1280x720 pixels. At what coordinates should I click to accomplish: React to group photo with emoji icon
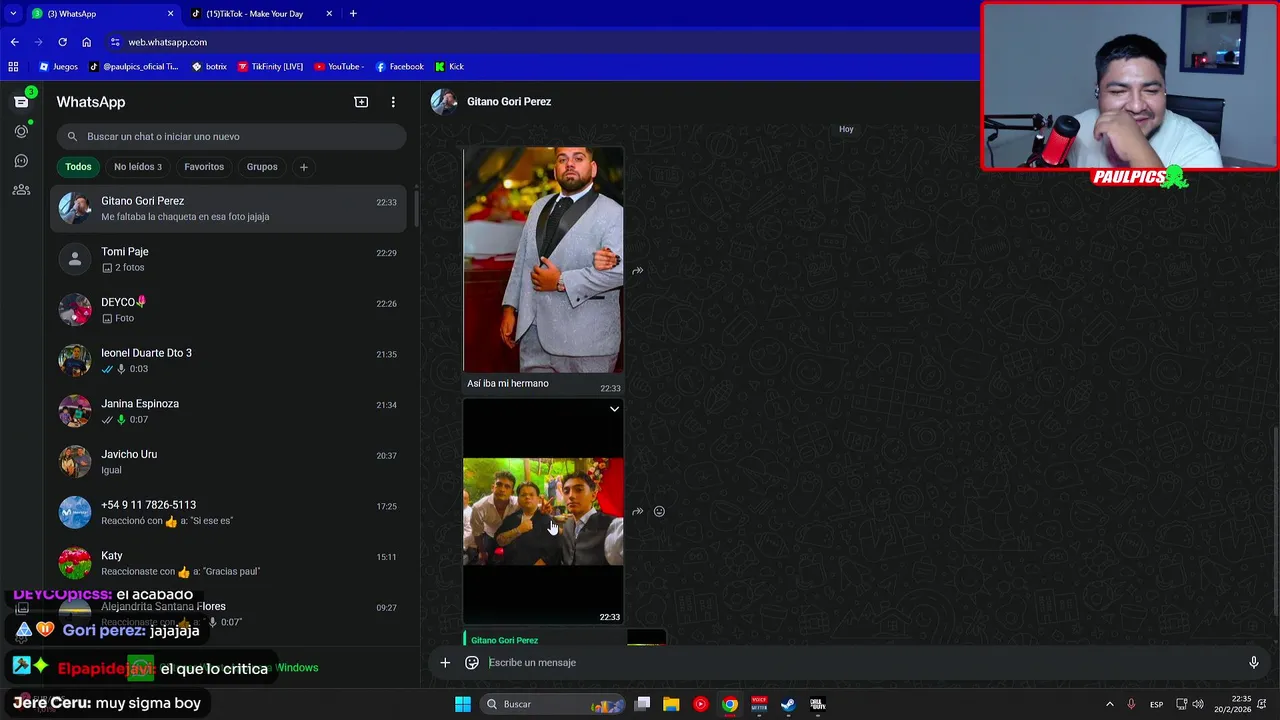[659, 512]
